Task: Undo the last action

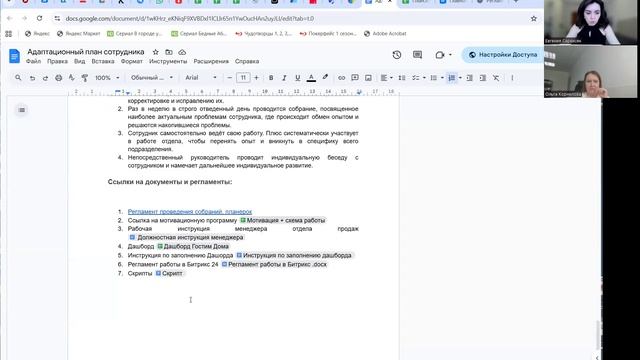Action: pyautogui.click(x=32, y=78)
